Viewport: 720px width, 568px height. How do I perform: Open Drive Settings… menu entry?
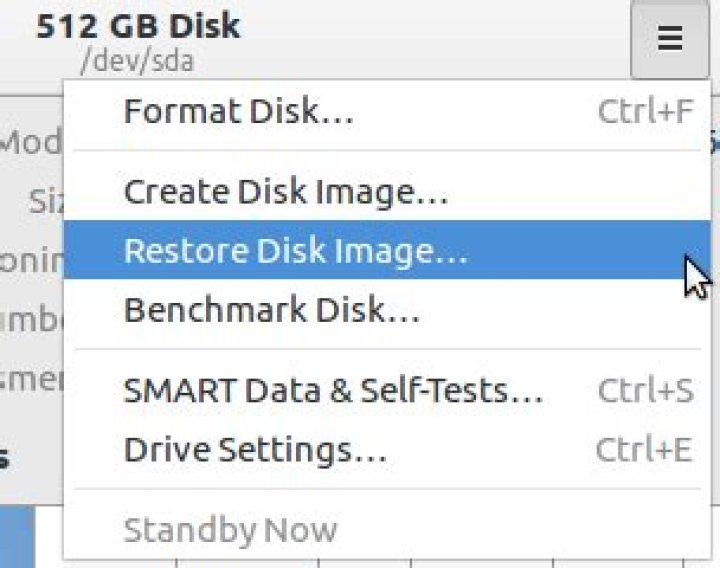pos(388,449)
